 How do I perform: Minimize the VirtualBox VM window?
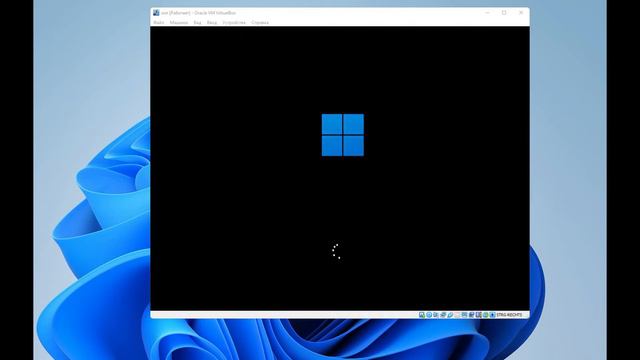(487, 13)
